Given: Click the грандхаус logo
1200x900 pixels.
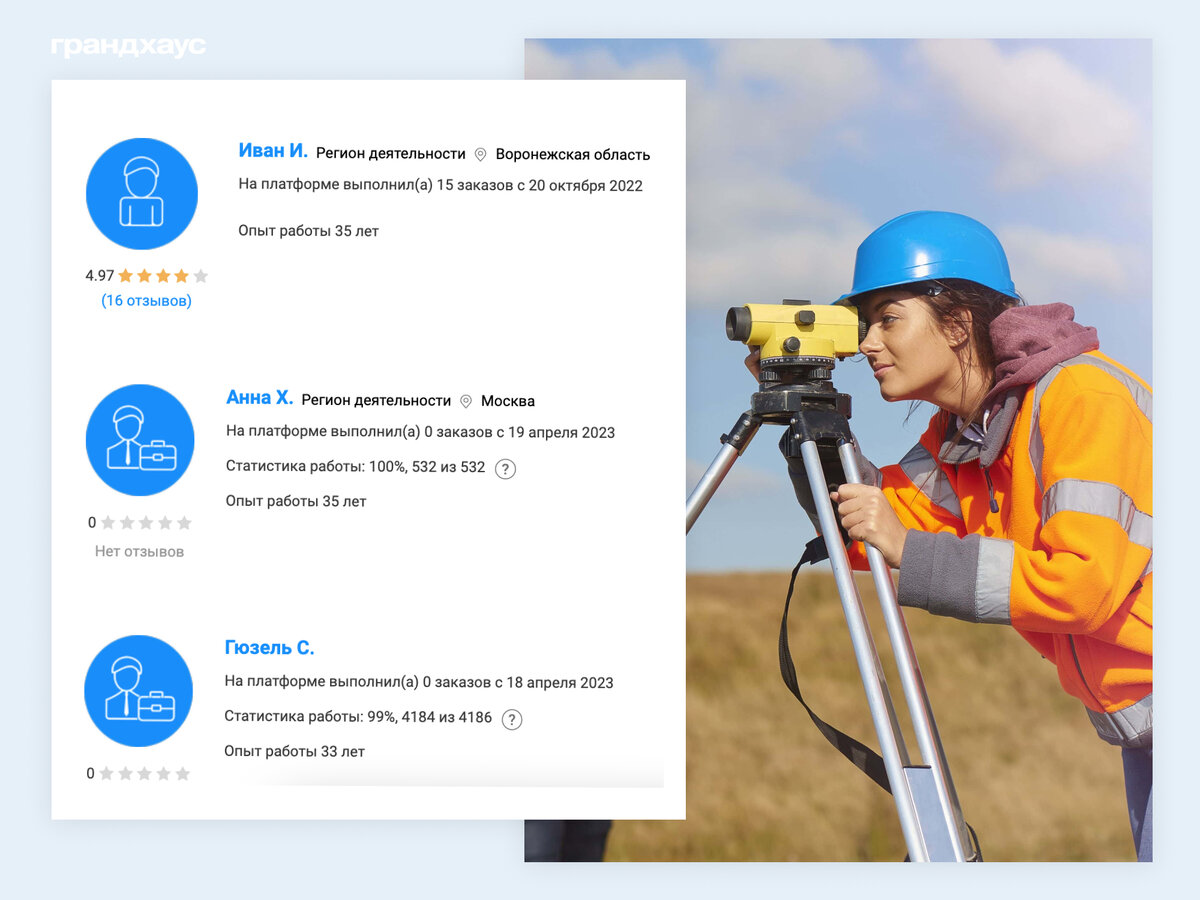Looking at the screenshot, I should (128, 47).
